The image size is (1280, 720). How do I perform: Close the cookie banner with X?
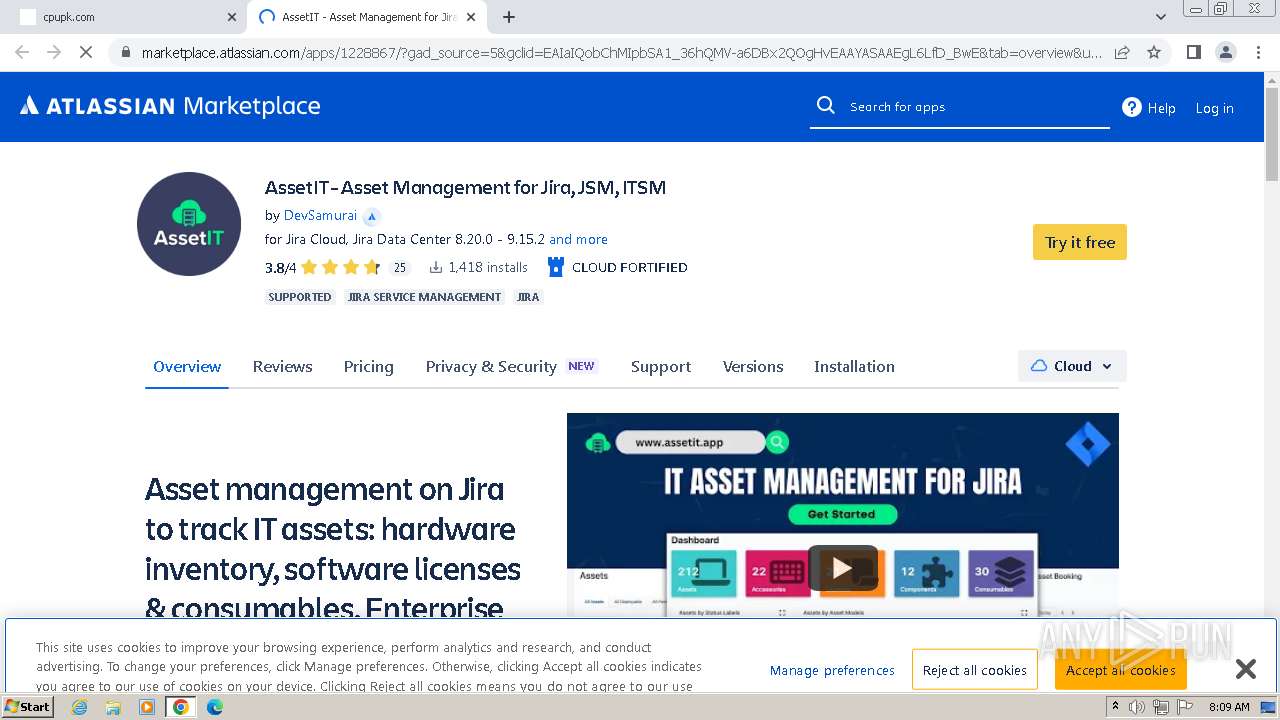point(1245,669)
